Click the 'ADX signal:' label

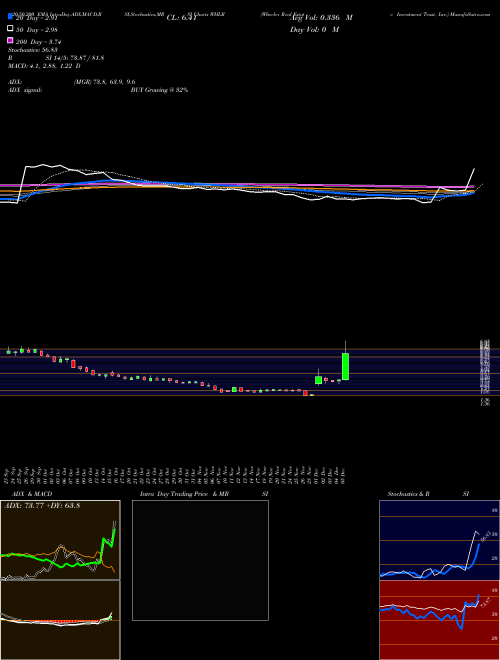24,90
